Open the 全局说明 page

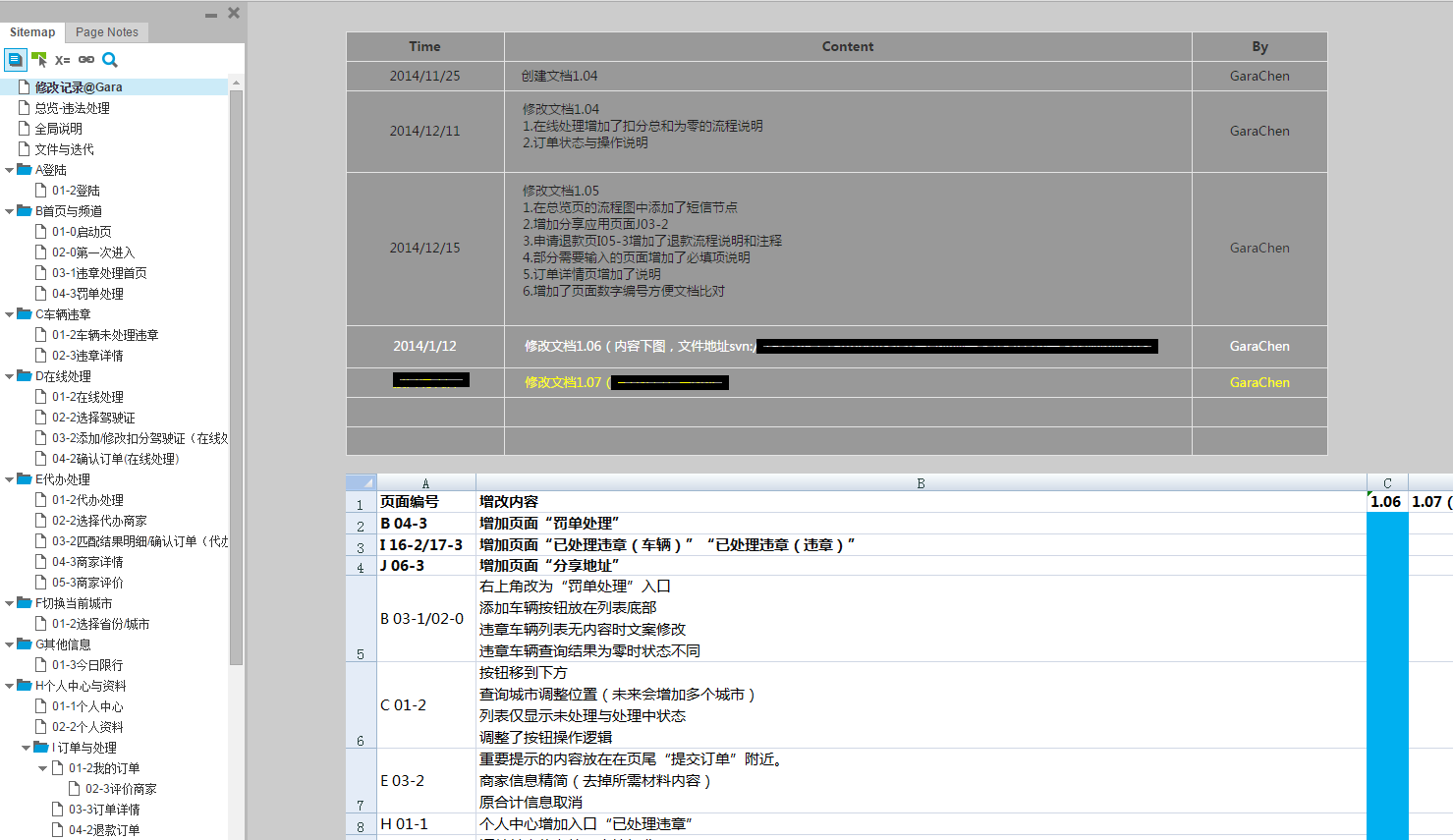coord(58,129)
